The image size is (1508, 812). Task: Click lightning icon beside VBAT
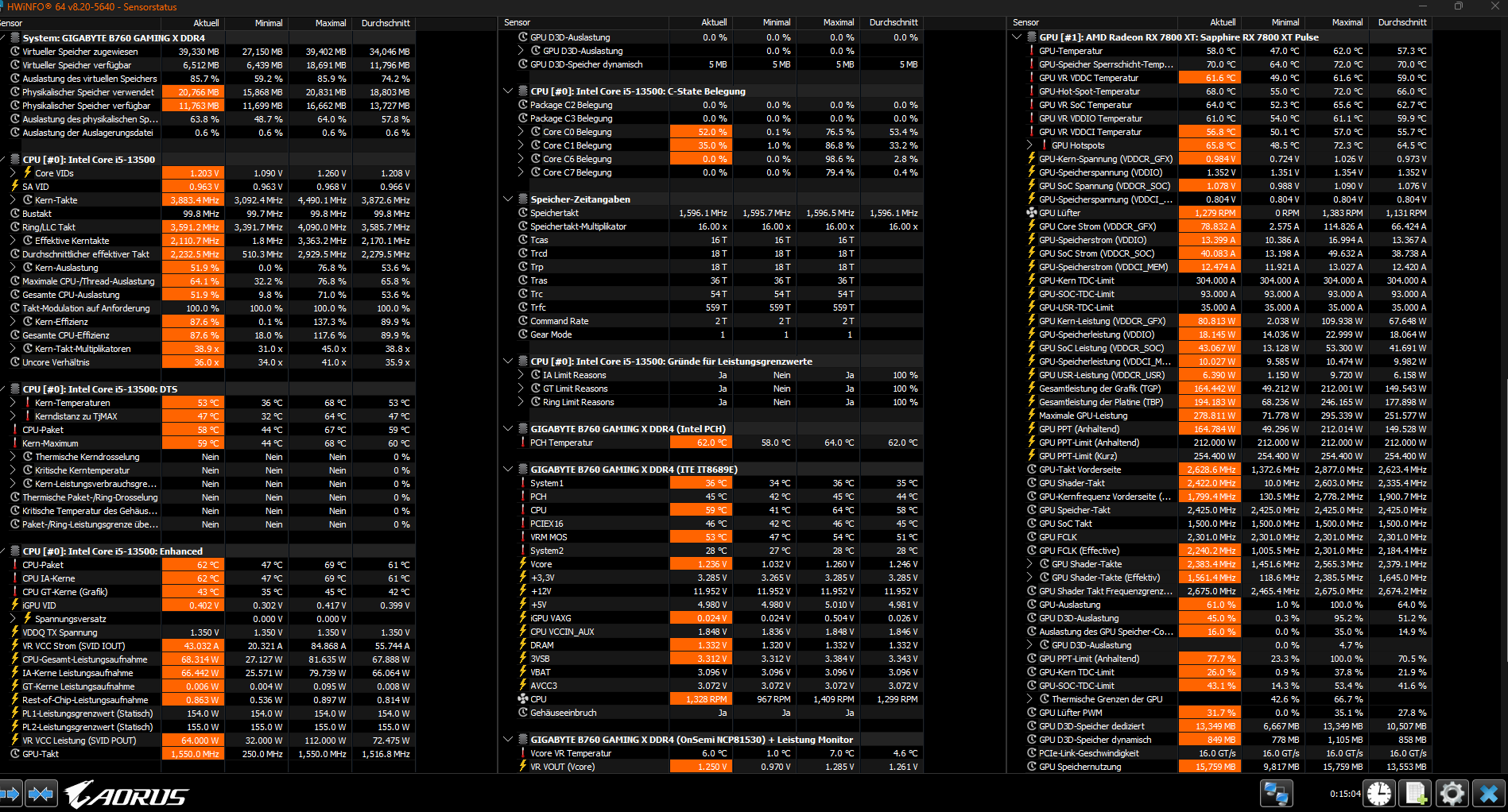(x=522, y=672)
